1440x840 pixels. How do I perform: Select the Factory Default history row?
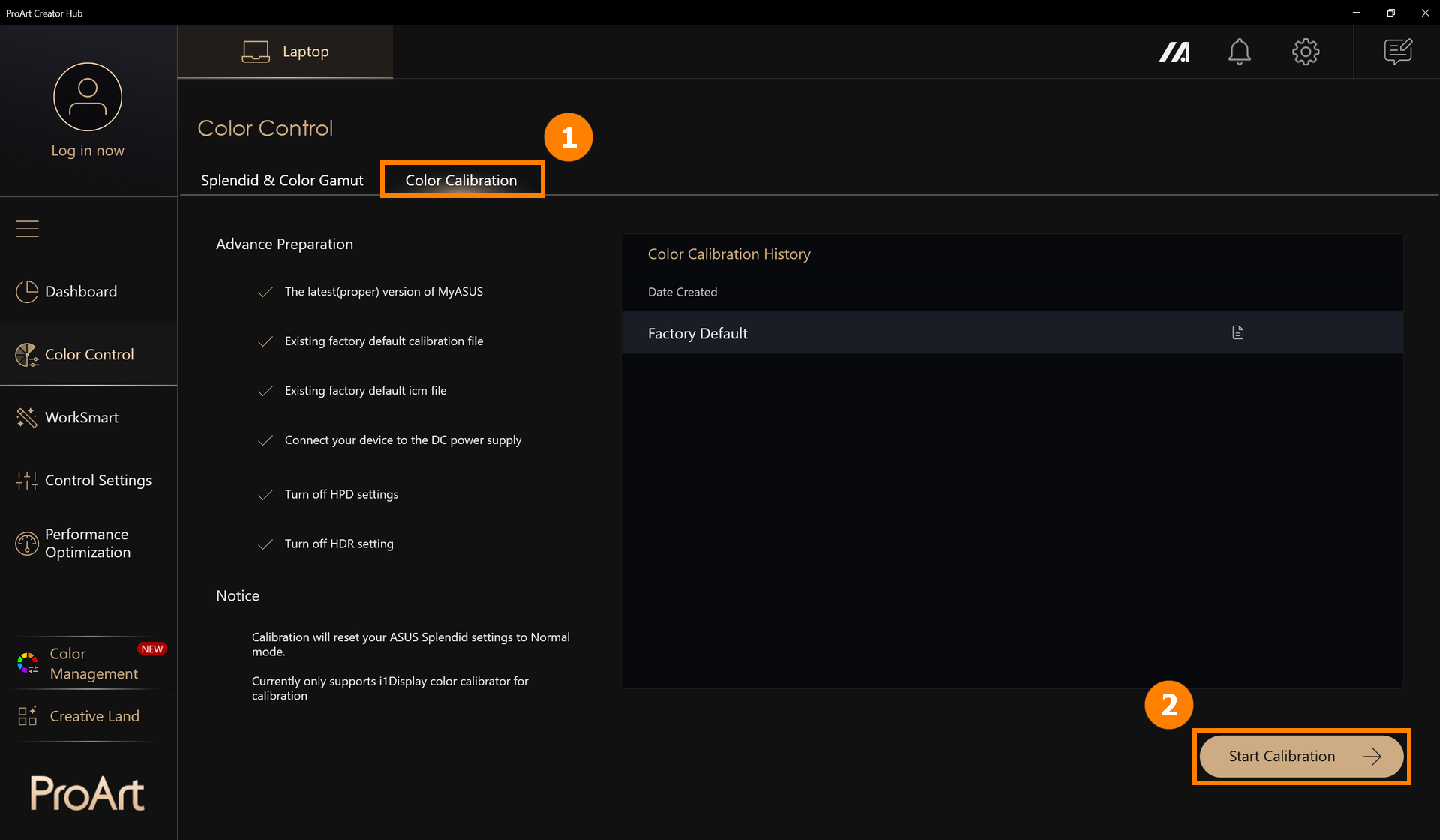pyautogui.click(x=1012, y=332)
